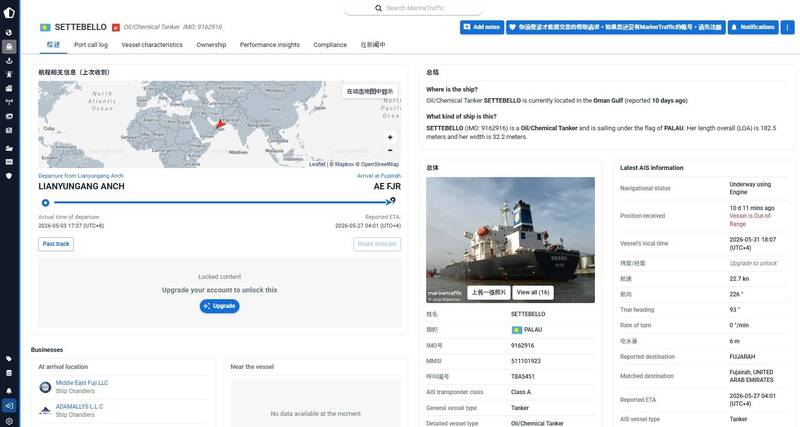Open the document sidebar icon above the bell
Viewport: 800px width, 427px height.
pyautogui.click(x=9, y=373)
